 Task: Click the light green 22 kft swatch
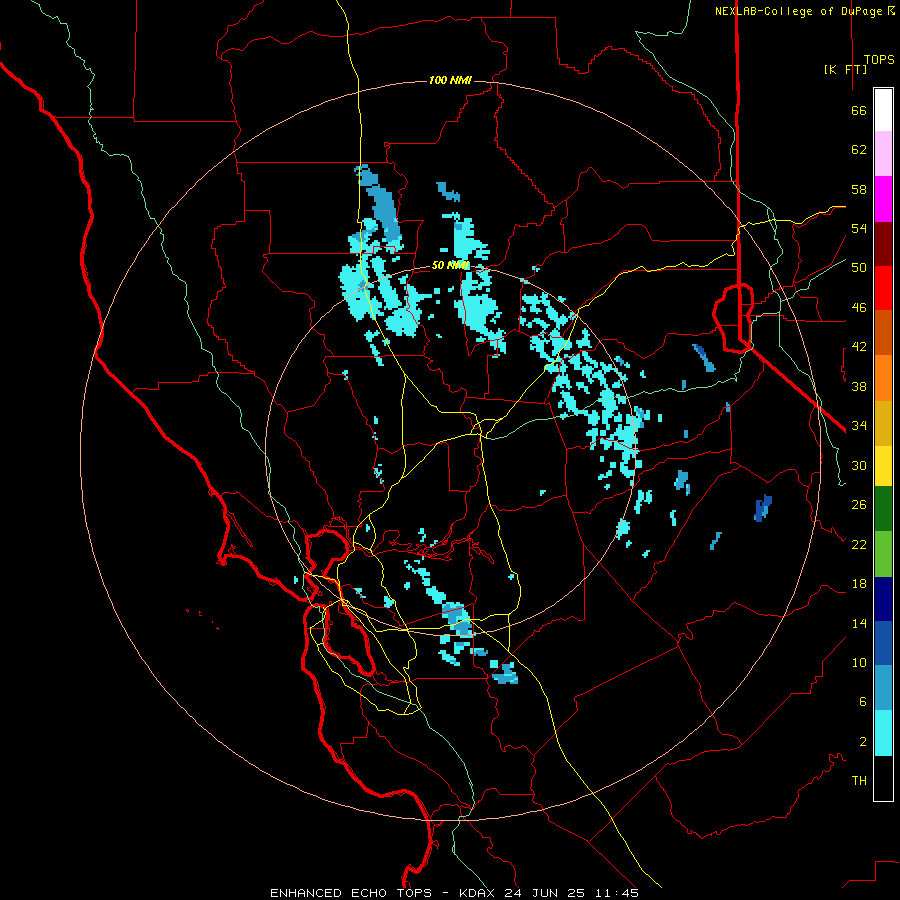883,554
